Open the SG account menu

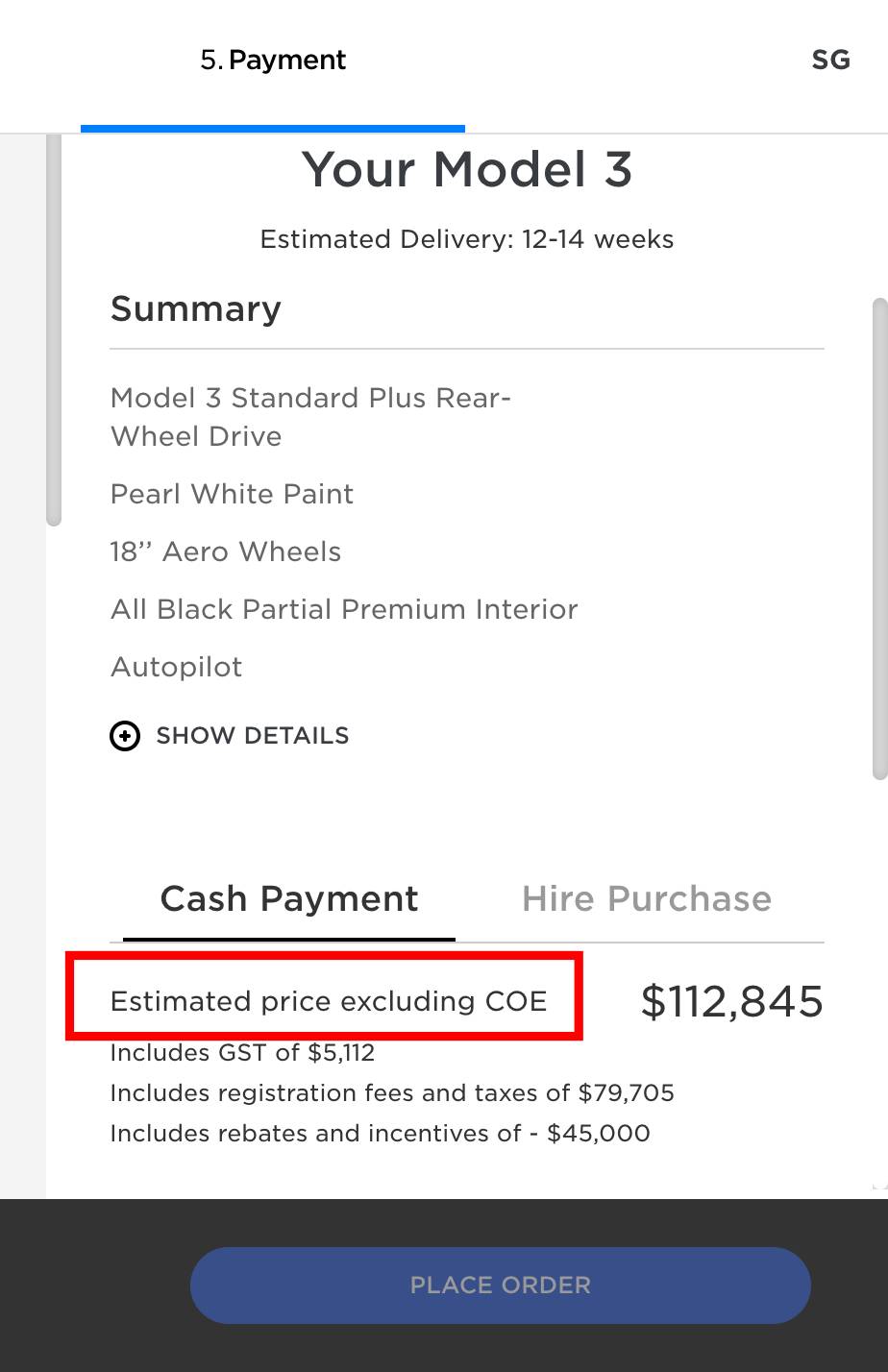pos(828,60)
